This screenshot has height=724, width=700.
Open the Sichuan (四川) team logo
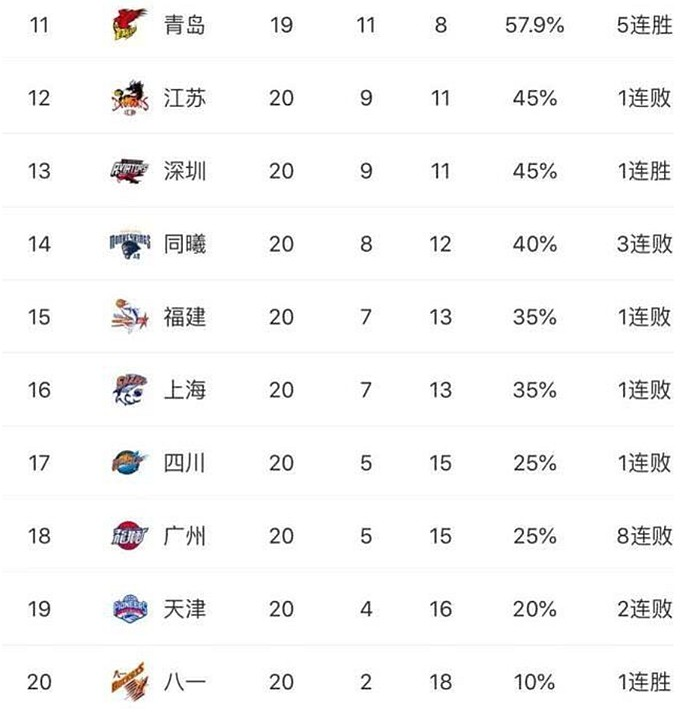point(130,463)
